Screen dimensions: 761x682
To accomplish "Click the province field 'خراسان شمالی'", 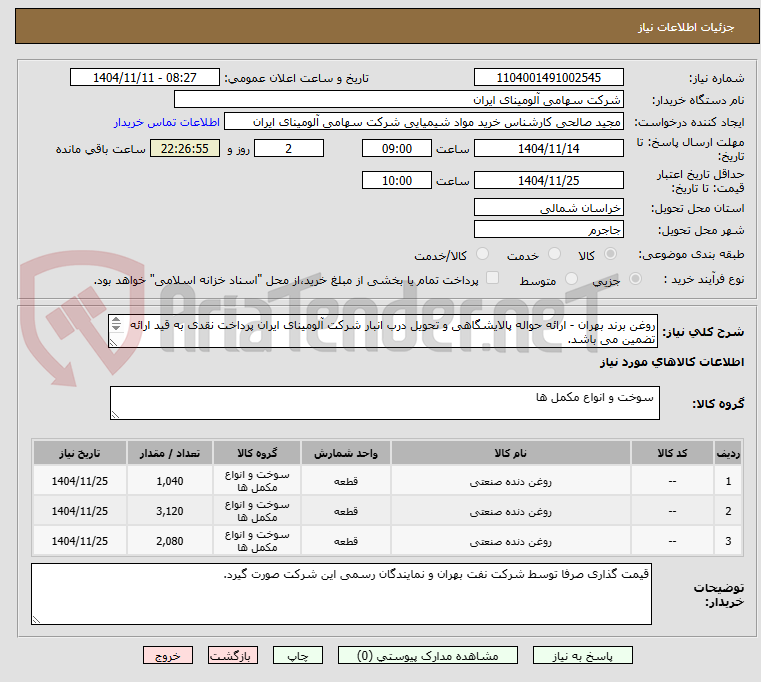I will [548, 208].
